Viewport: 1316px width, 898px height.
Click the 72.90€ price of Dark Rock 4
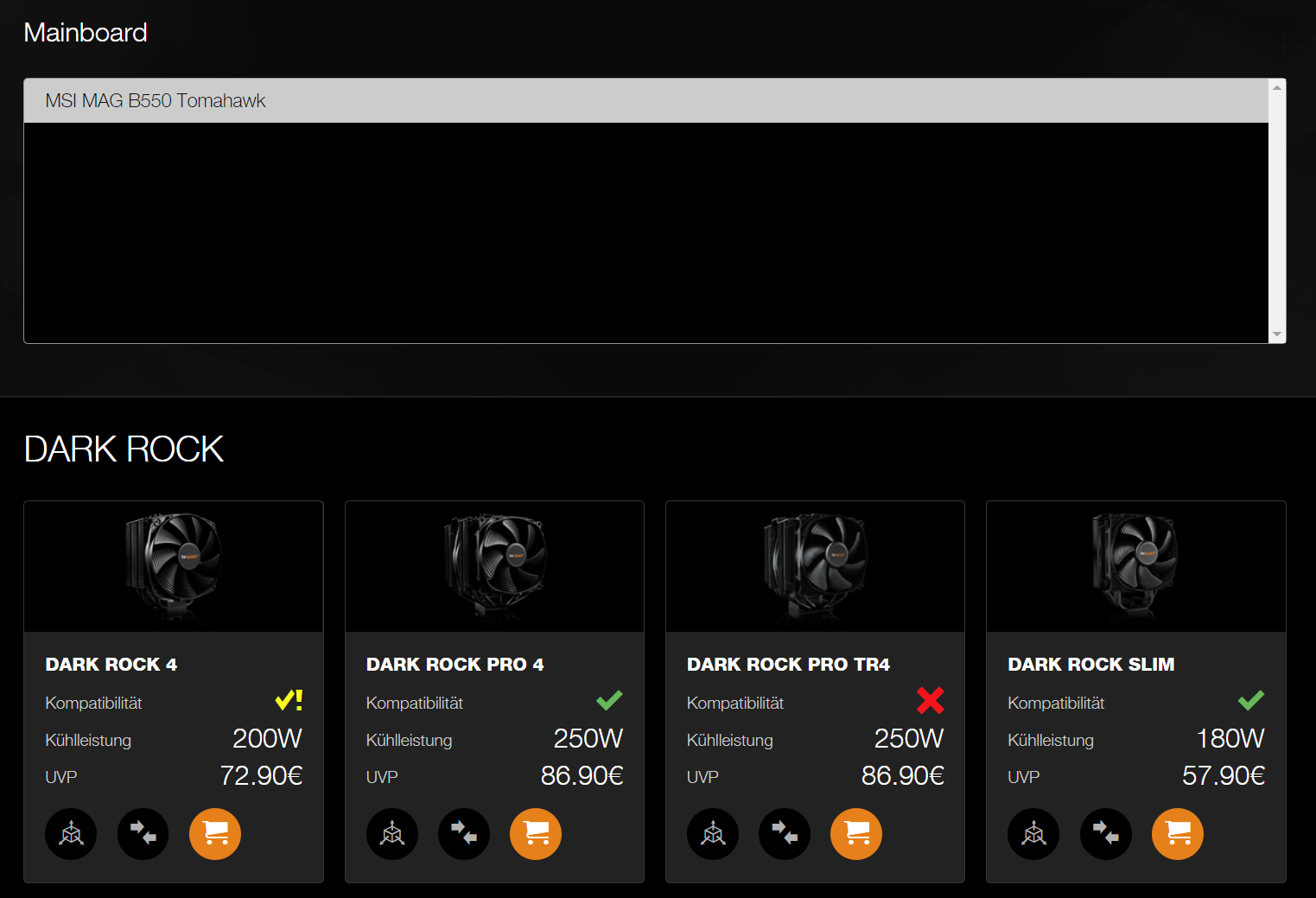coord(261,776)
